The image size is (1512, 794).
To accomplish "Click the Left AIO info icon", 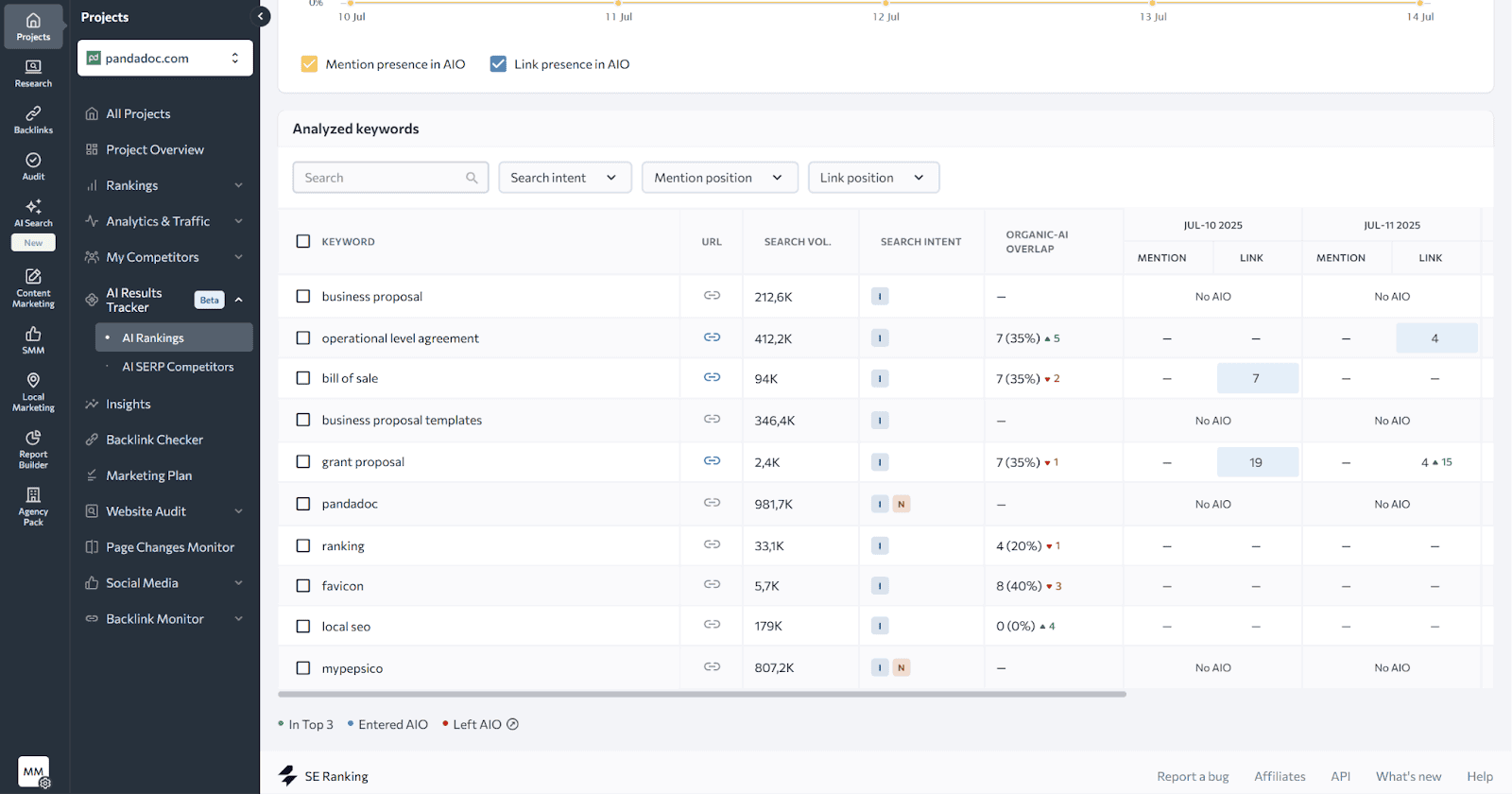I will 512,724.
